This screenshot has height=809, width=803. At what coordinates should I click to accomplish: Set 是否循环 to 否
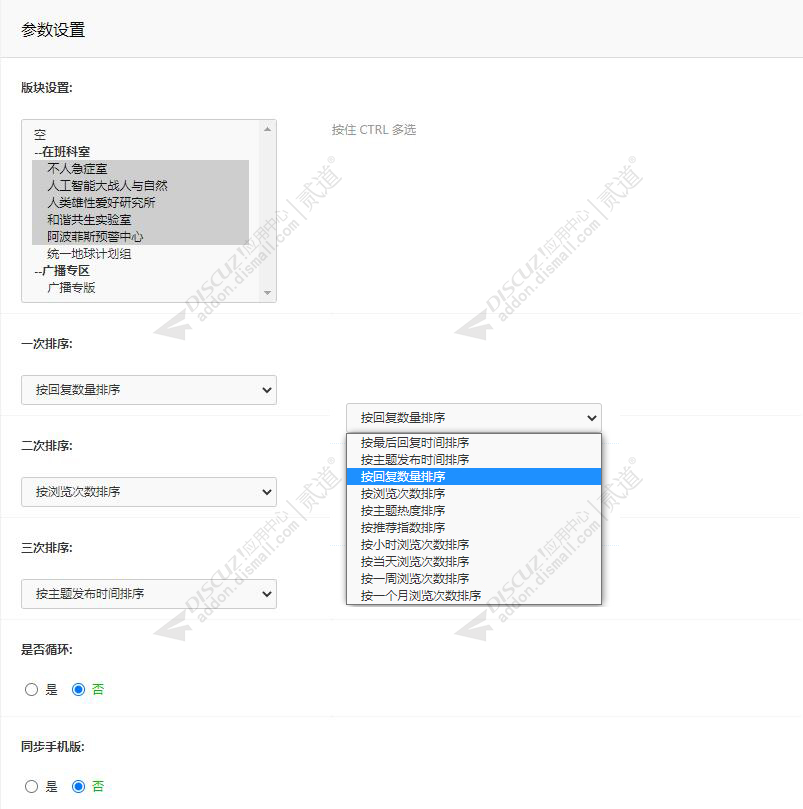click(x=78, y=690)
